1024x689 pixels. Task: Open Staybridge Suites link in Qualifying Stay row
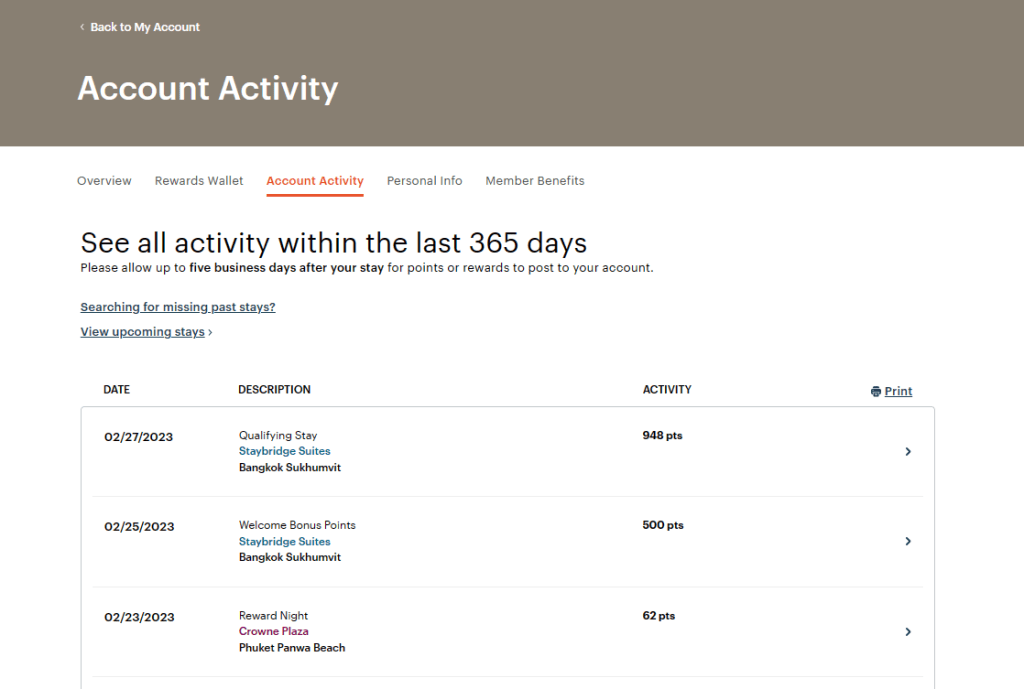(284, 451)
